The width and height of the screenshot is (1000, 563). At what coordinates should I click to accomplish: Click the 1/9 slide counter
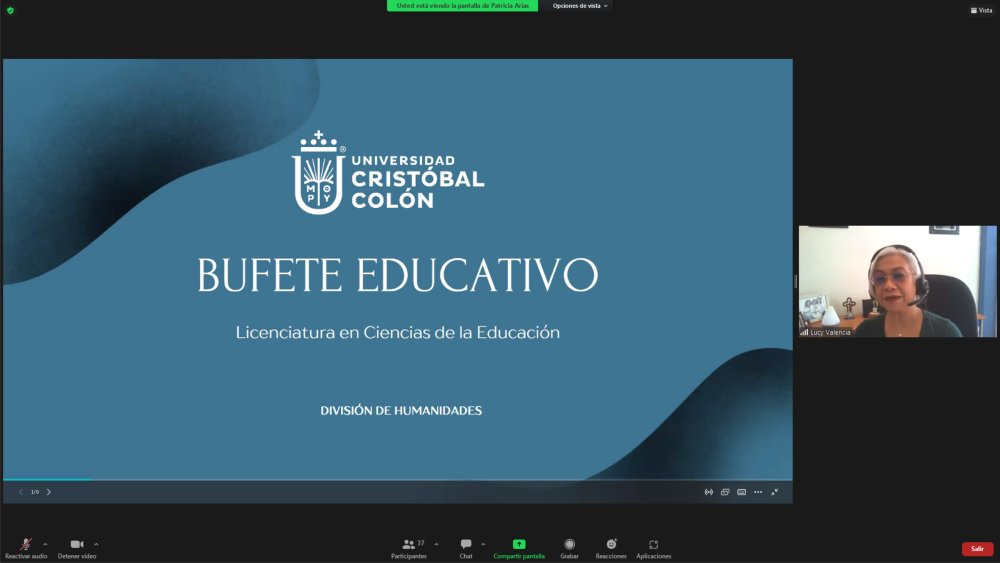[x=35, y=492]
